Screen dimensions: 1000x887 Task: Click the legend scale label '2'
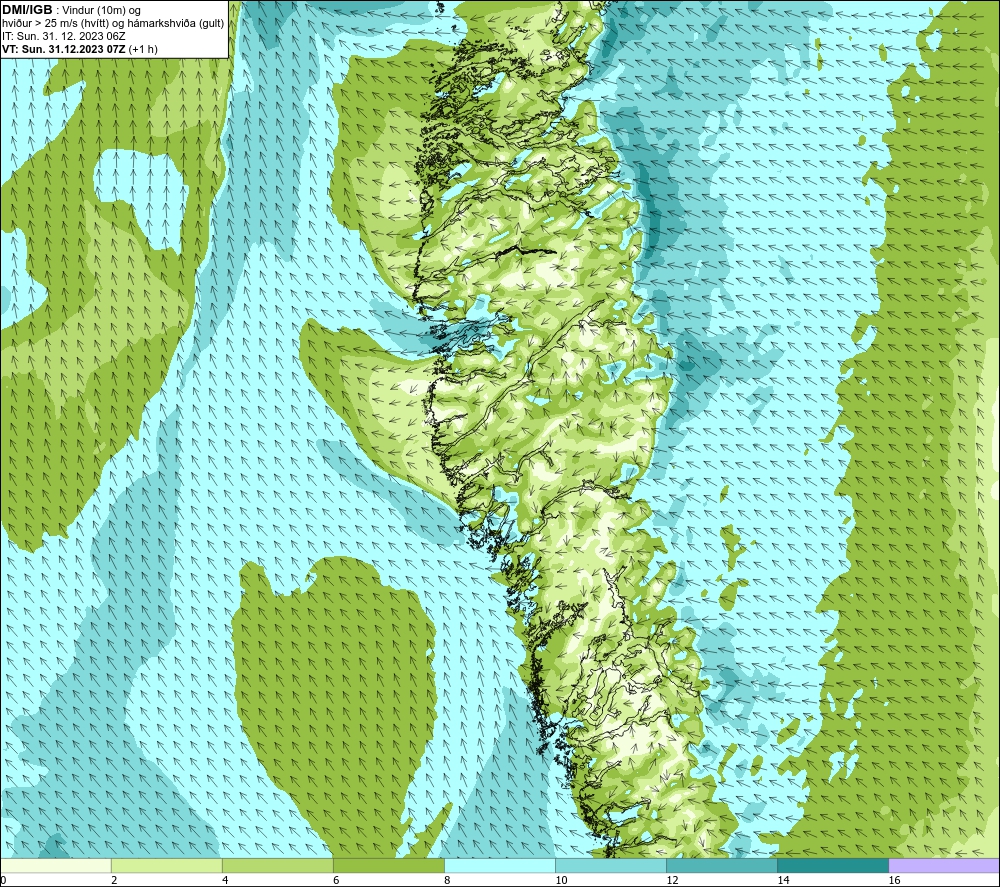tap(114, 880)
